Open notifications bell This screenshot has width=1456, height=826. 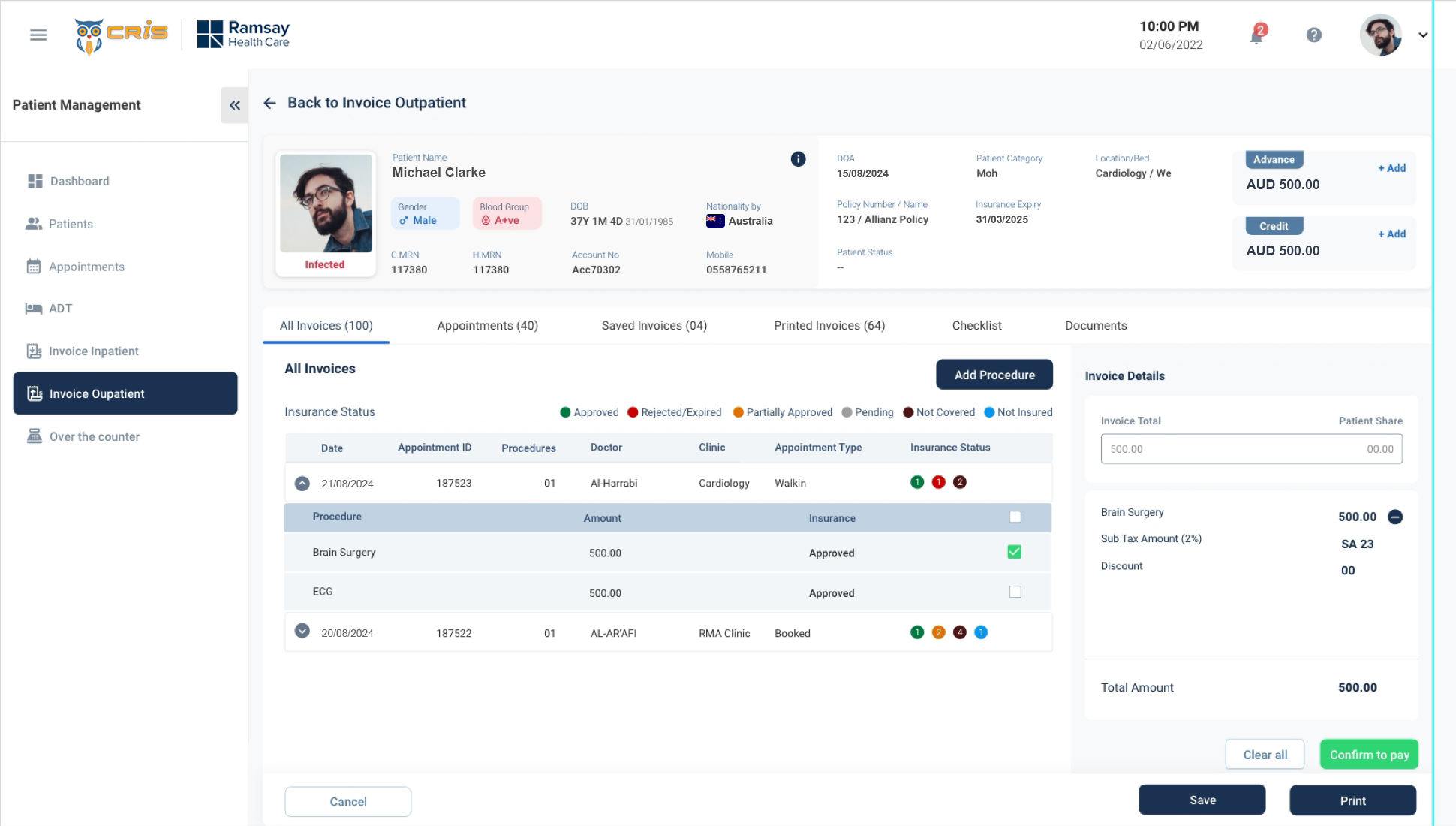click(x=1257, y=35)
